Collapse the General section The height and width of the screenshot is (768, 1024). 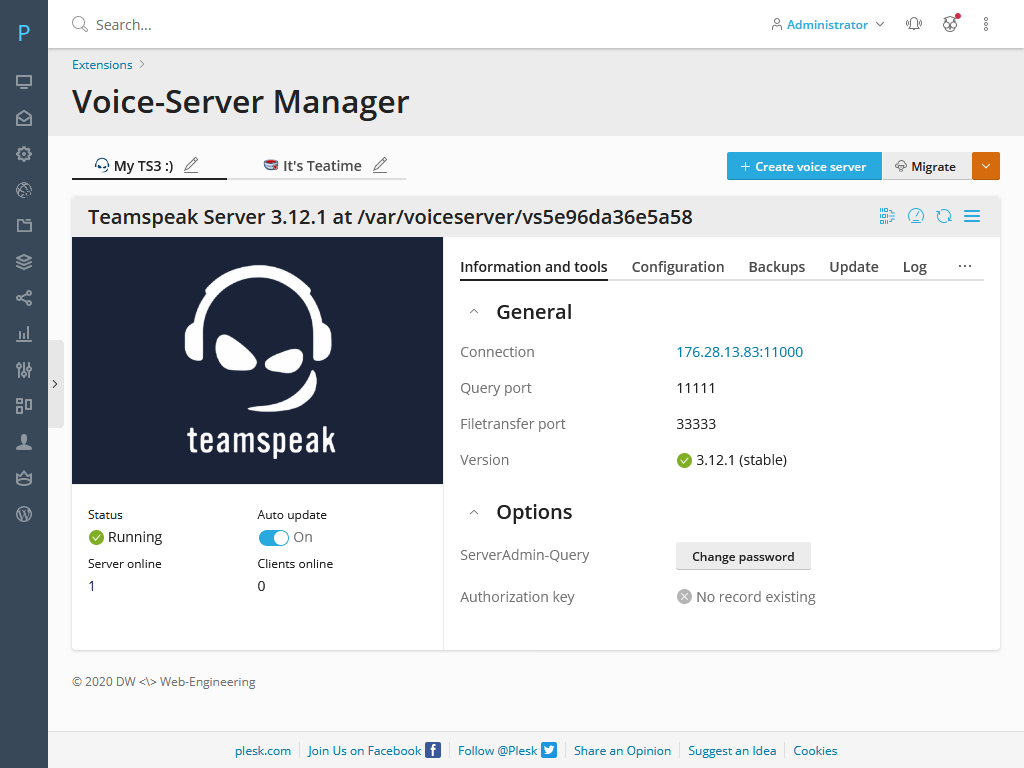[x=473, y=311]
